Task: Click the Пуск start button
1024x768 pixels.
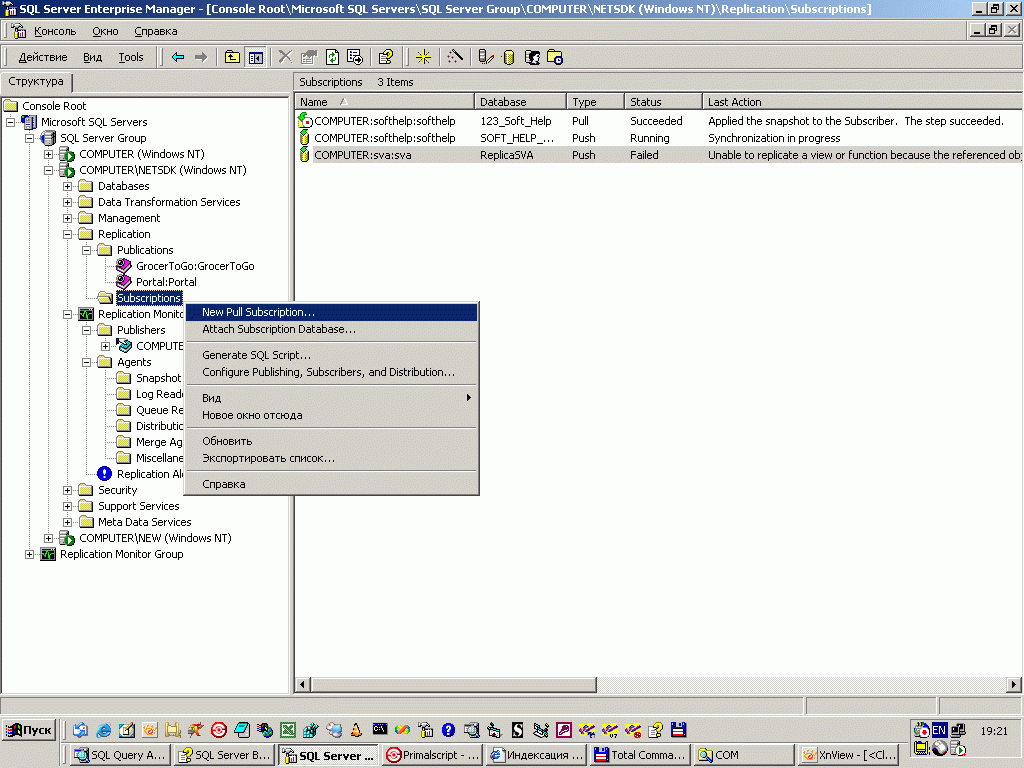Action: pos(29,730)
